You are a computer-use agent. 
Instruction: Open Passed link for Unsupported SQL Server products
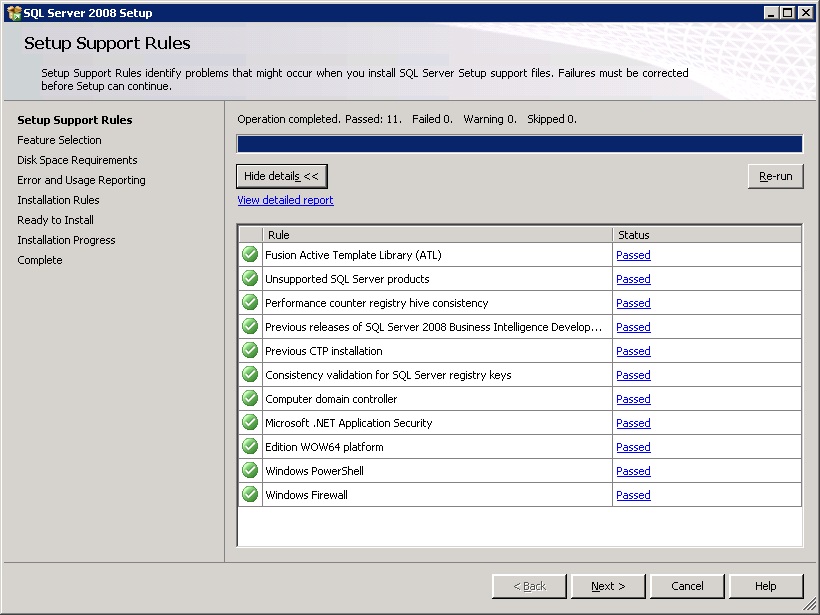tap(633, 279)
